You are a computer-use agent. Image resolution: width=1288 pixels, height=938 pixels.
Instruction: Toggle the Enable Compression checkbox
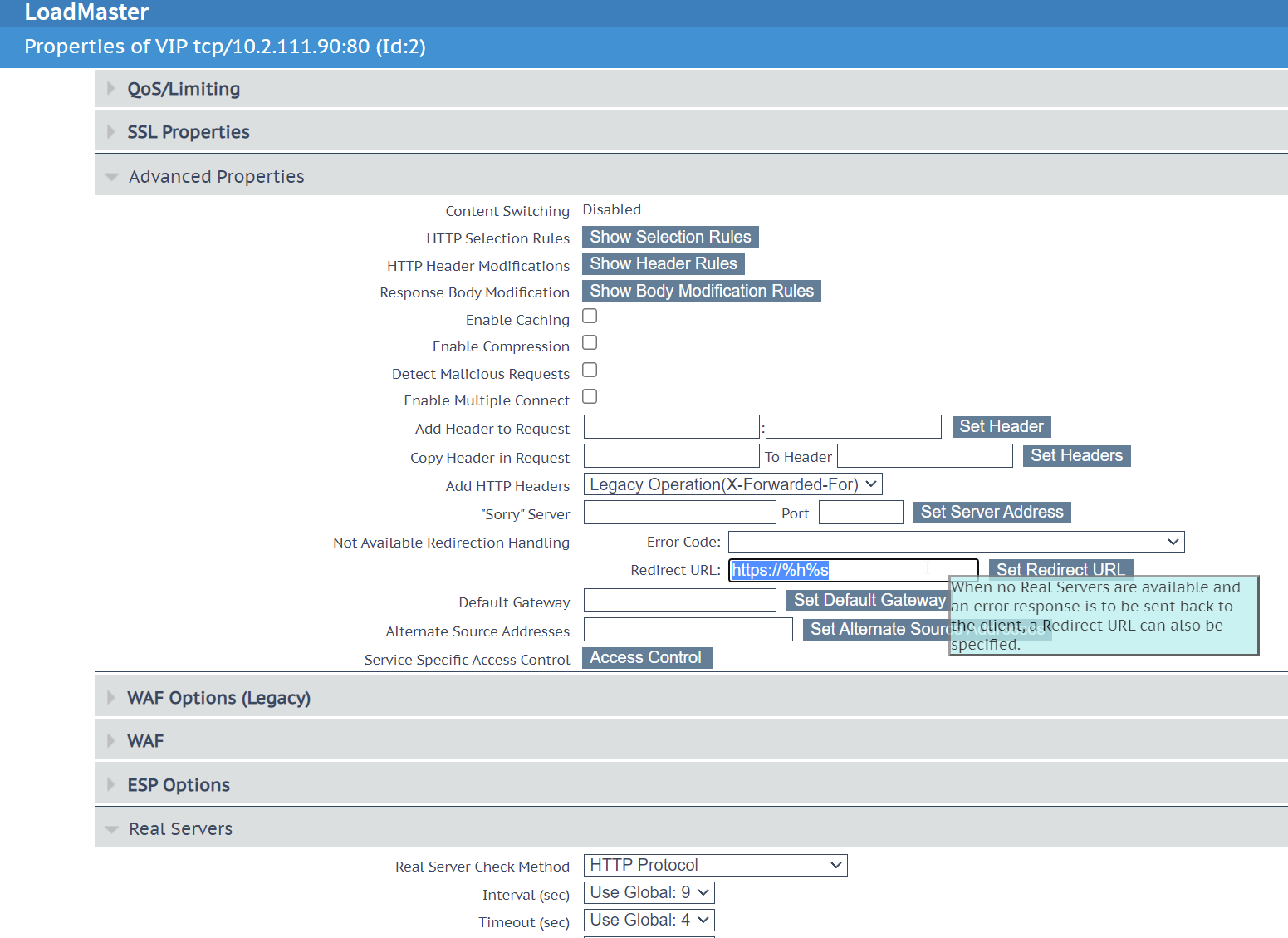[x=590, y=342]
